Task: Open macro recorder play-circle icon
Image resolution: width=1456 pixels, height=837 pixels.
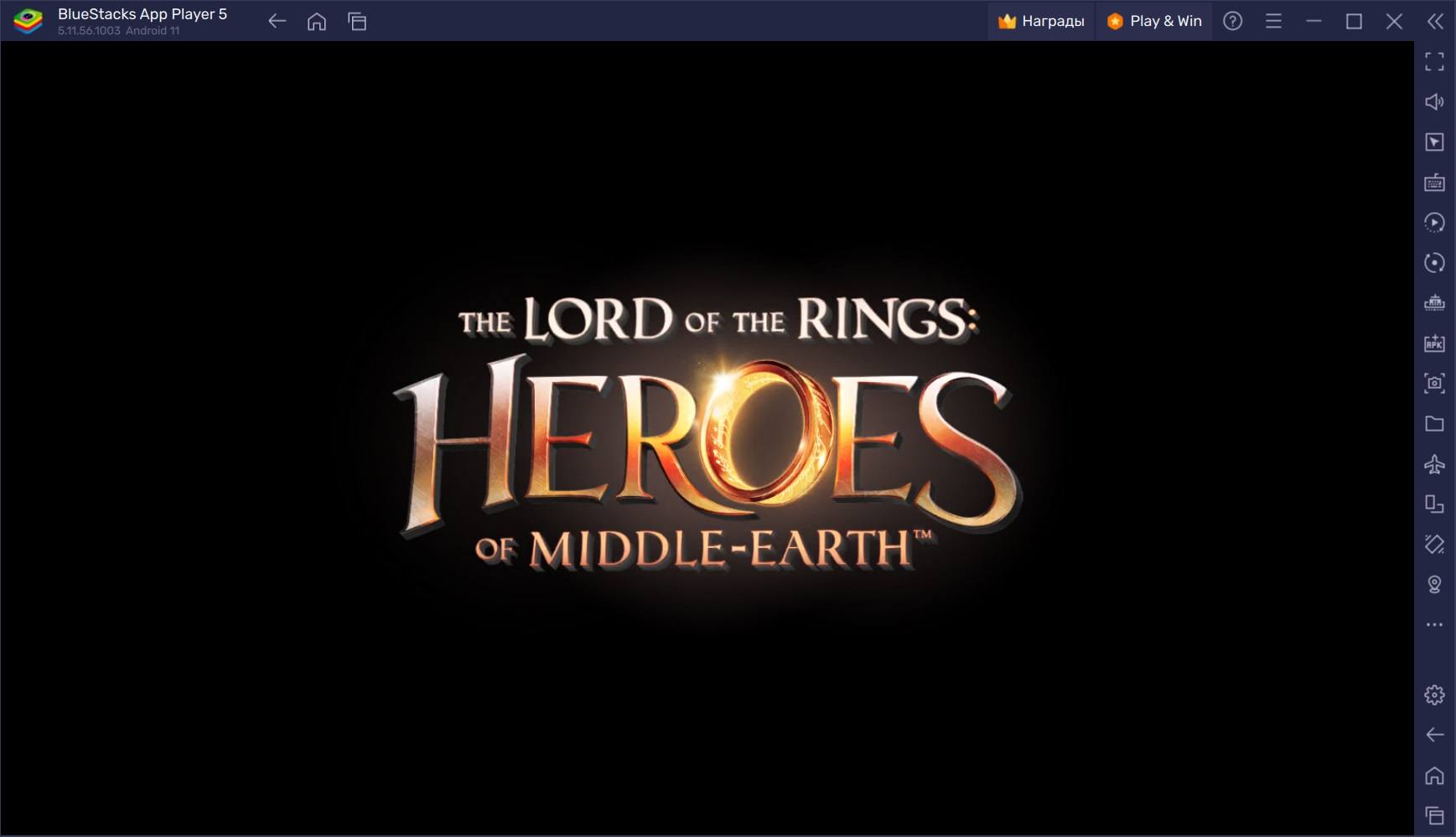Action: pyautogui.click(x=1434, y=222)
